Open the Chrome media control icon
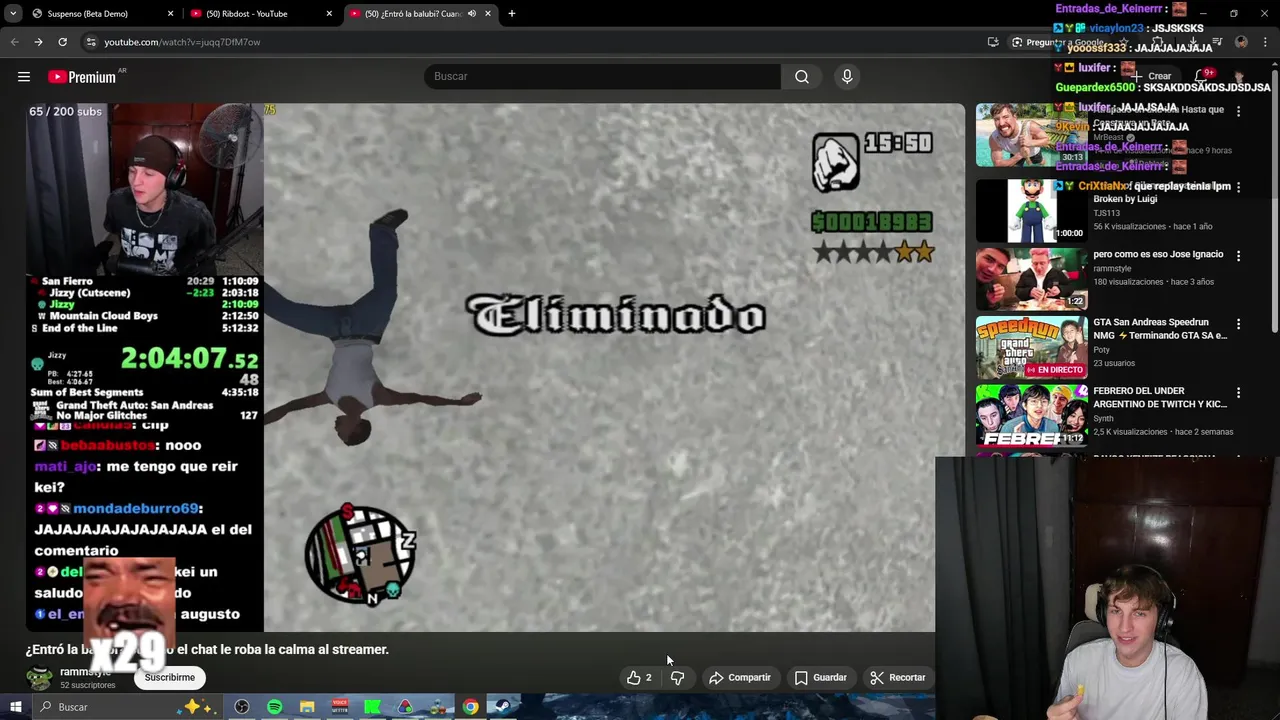 1217,42
